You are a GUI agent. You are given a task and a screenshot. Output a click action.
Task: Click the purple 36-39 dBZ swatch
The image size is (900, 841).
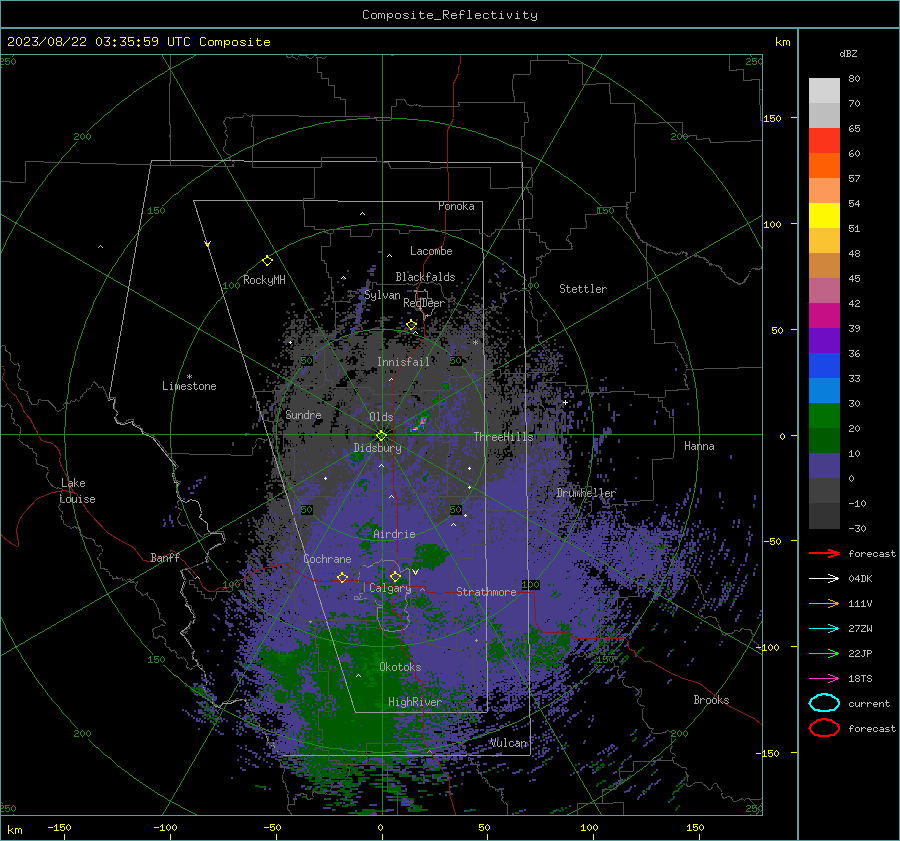click(824, 341)
